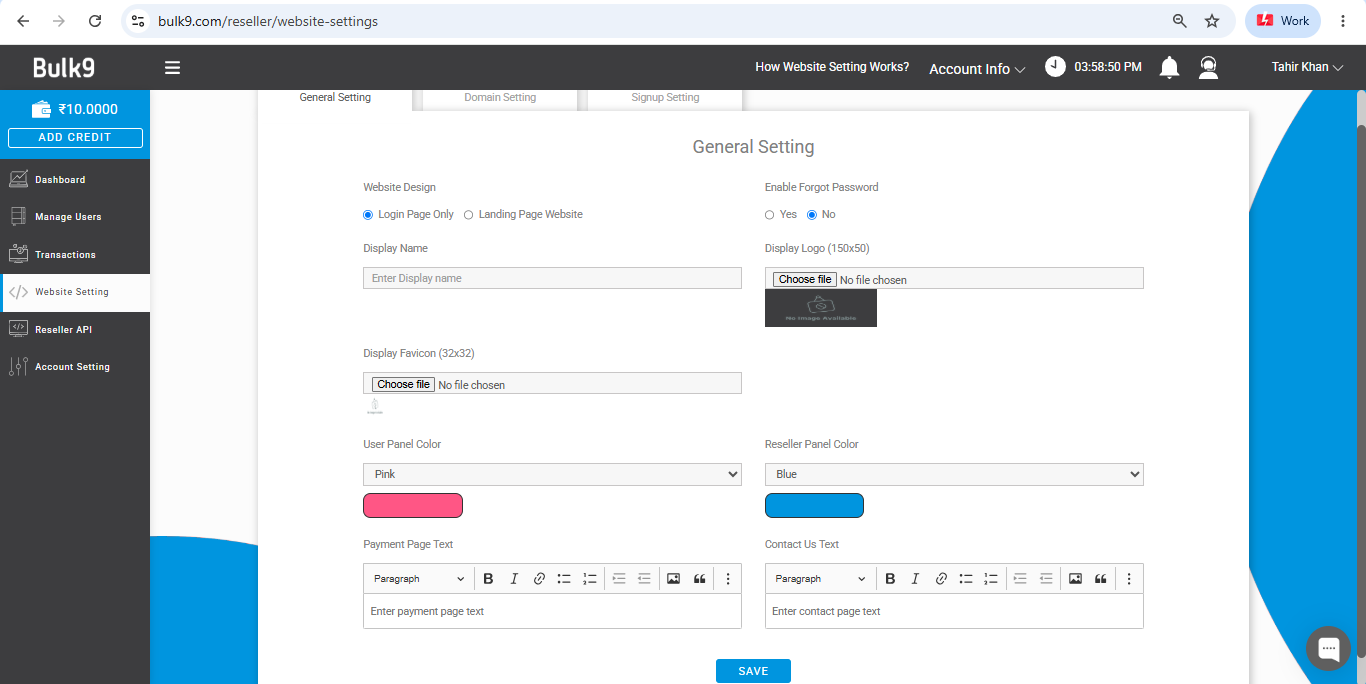Screen dimensions: 1366x684
Task: Open Dashboard from the sidebar
Action: [75, 180]
